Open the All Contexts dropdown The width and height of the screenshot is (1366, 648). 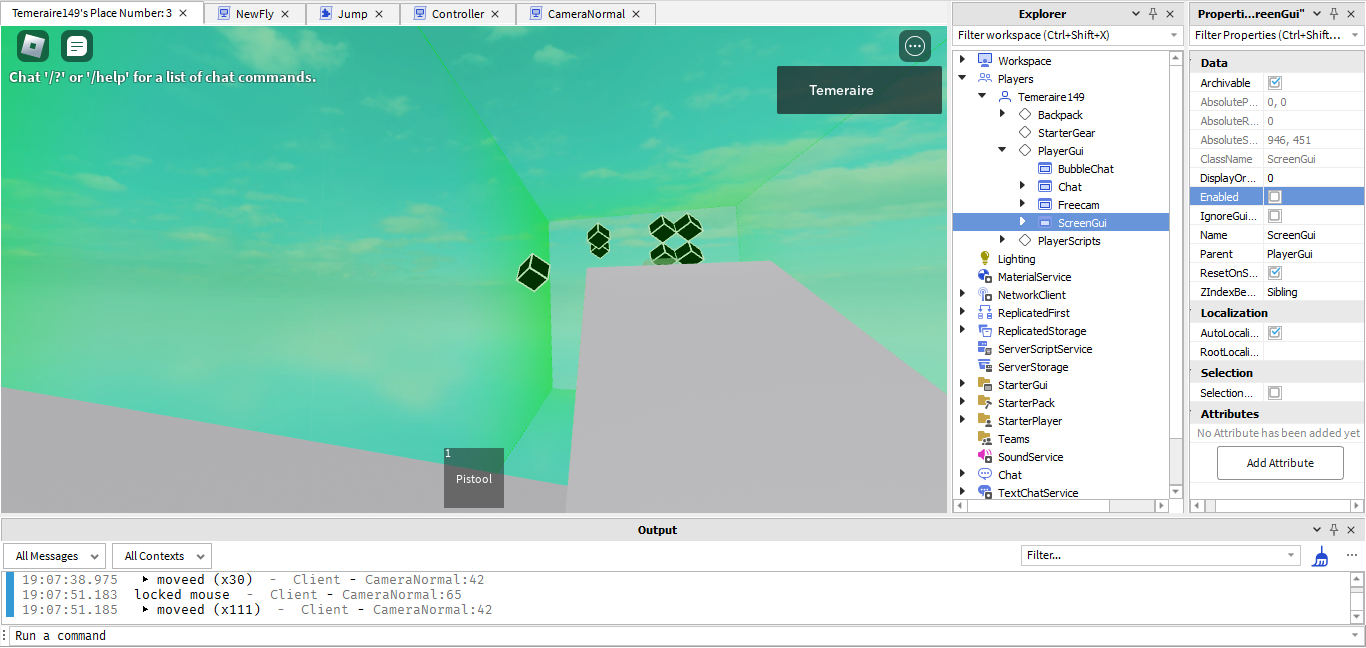[x=162, y=556]
